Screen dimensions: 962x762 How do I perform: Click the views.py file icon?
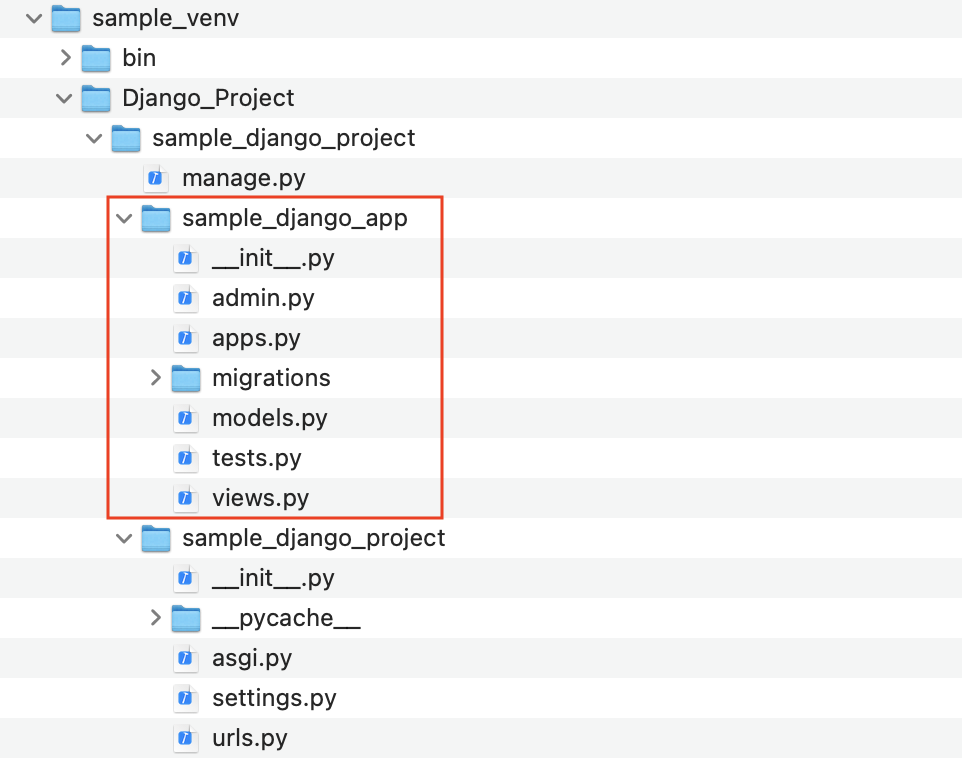click(186, 498)
